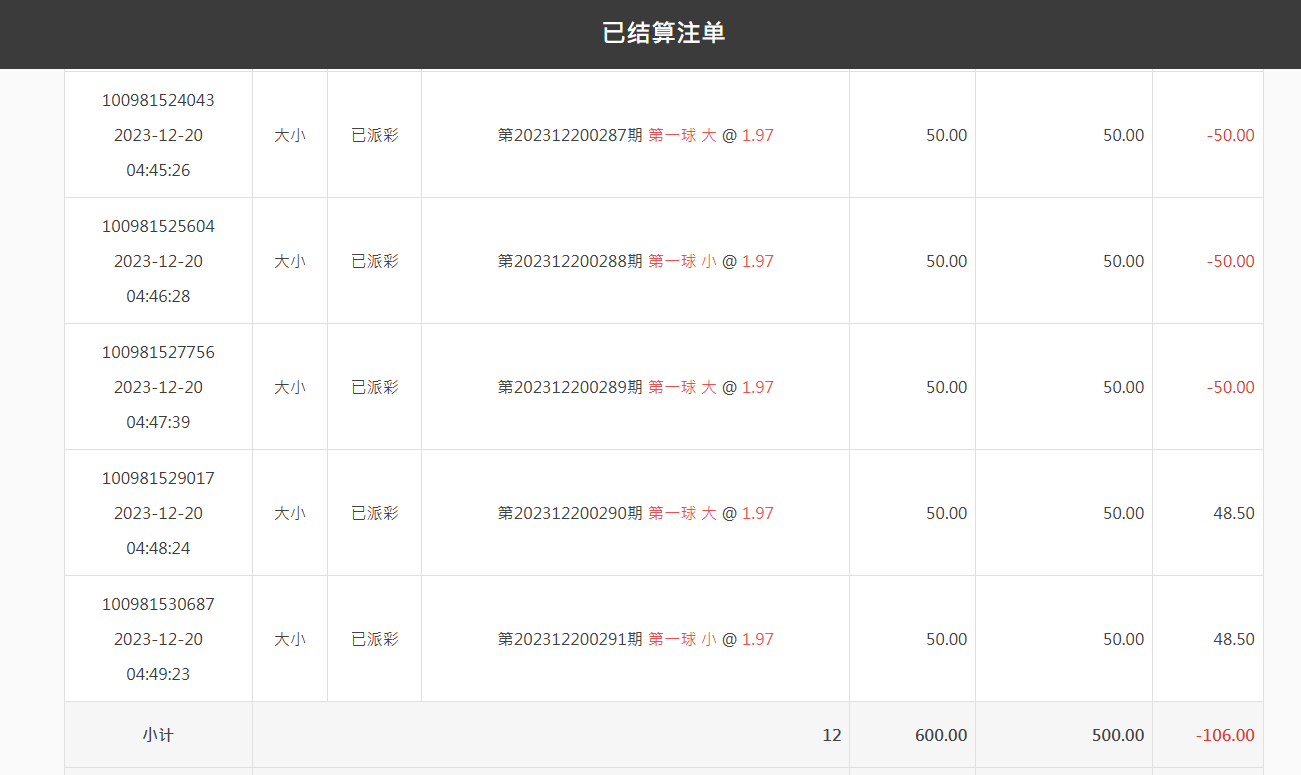
Task: Open bet details for period 202312200287
Action: (635, 135)
